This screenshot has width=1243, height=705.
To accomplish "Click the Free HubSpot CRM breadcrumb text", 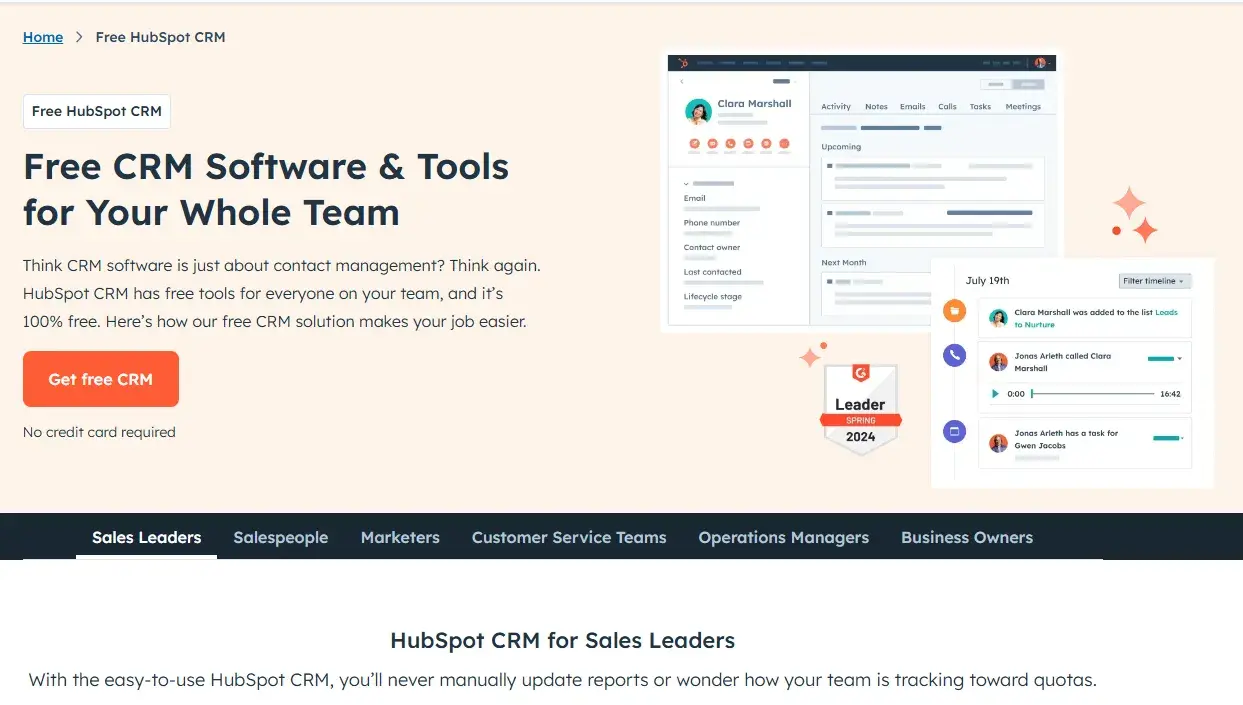I will [160, 37].
